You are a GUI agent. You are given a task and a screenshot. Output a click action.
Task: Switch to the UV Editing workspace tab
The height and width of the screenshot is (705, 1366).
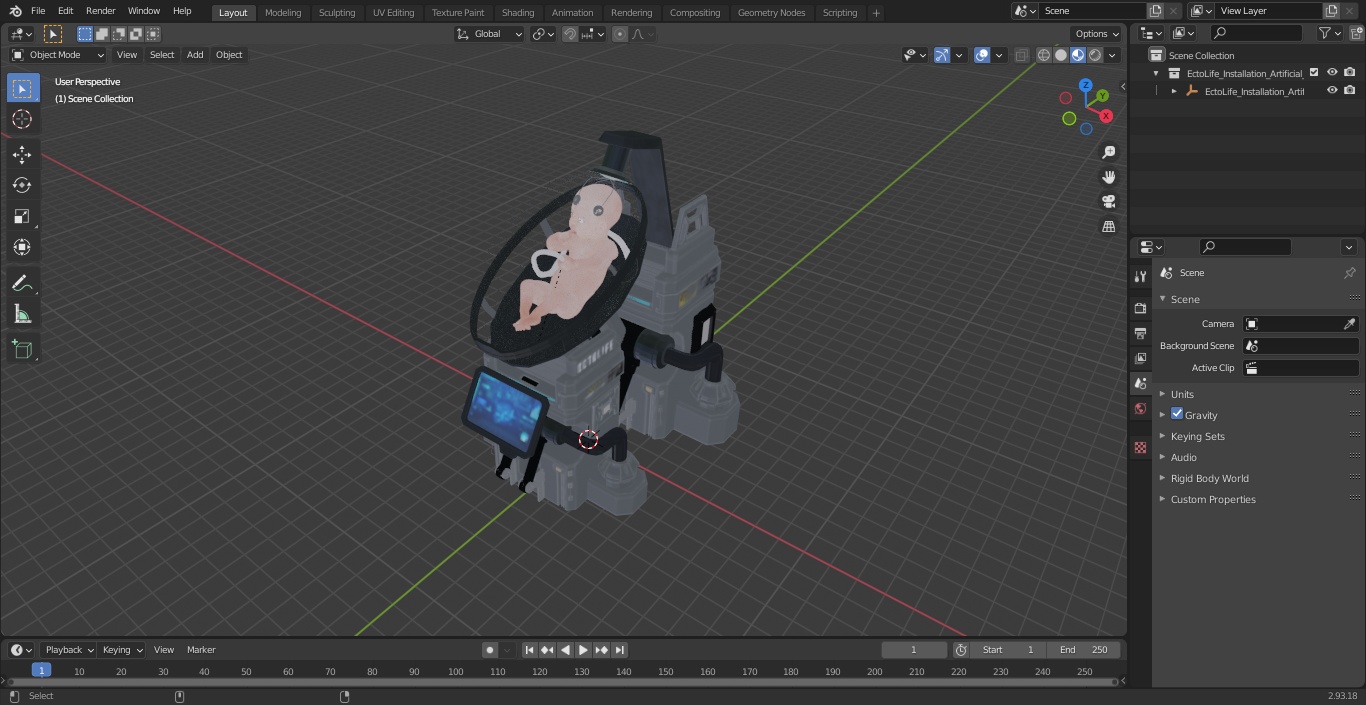(x=393, y=12)
